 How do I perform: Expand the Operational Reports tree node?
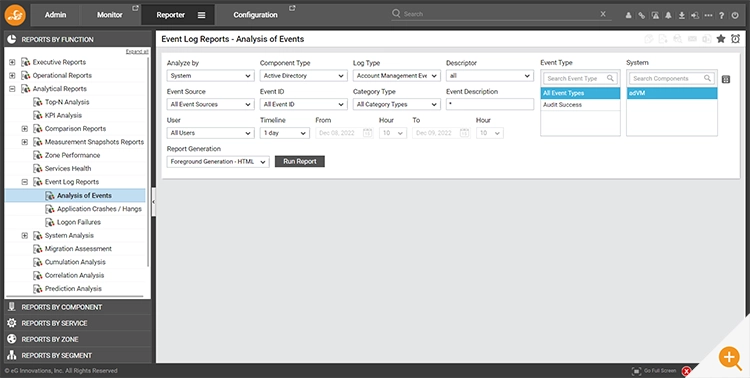point(12,76)
